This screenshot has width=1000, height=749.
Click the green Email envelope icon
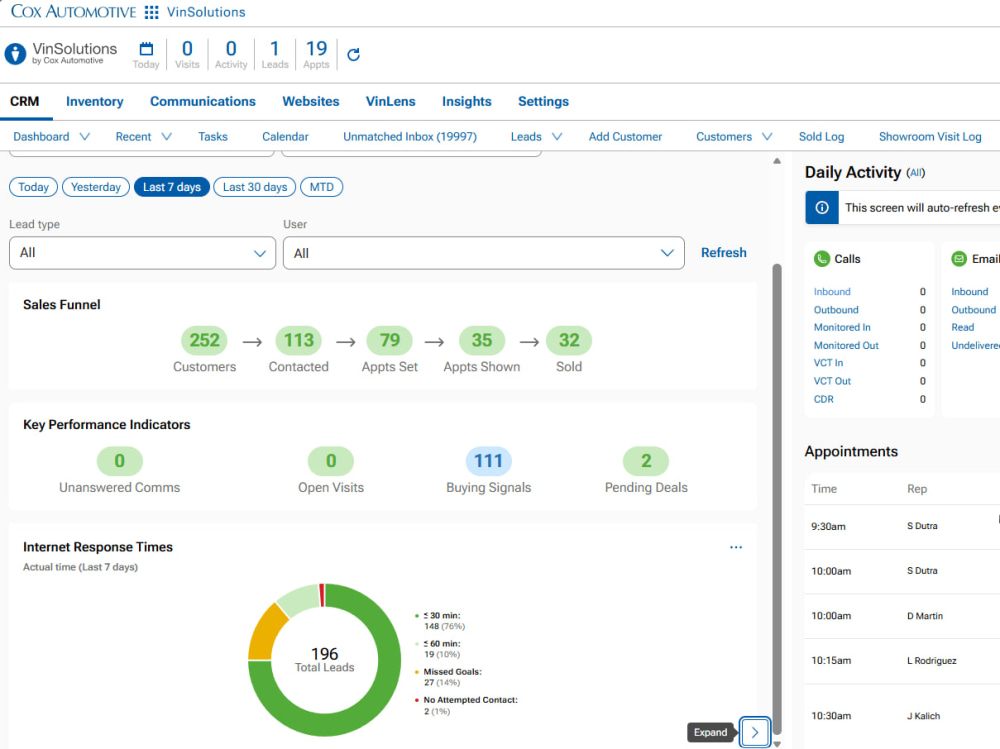pos(959,259)
